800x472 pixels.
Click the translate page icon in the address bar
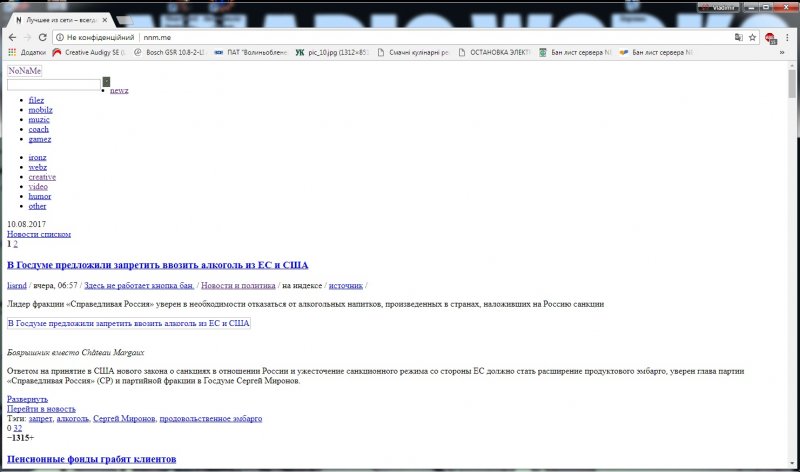(738, 37)
